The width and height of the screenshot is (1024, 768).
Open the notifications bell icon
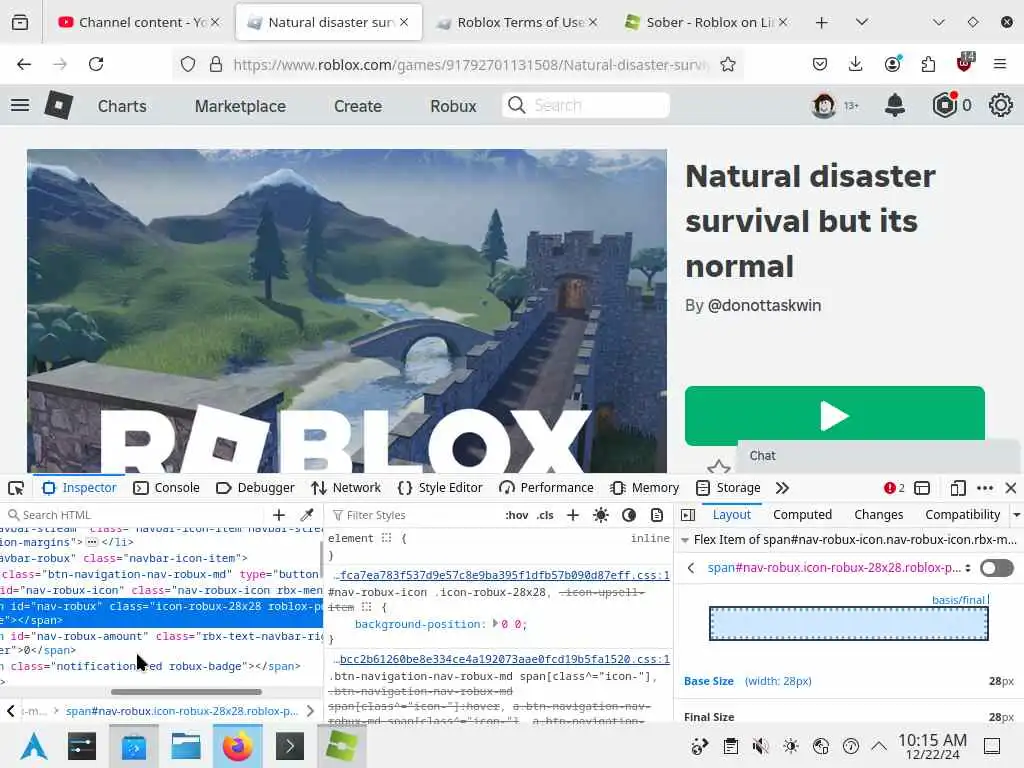tap(895, 105)
